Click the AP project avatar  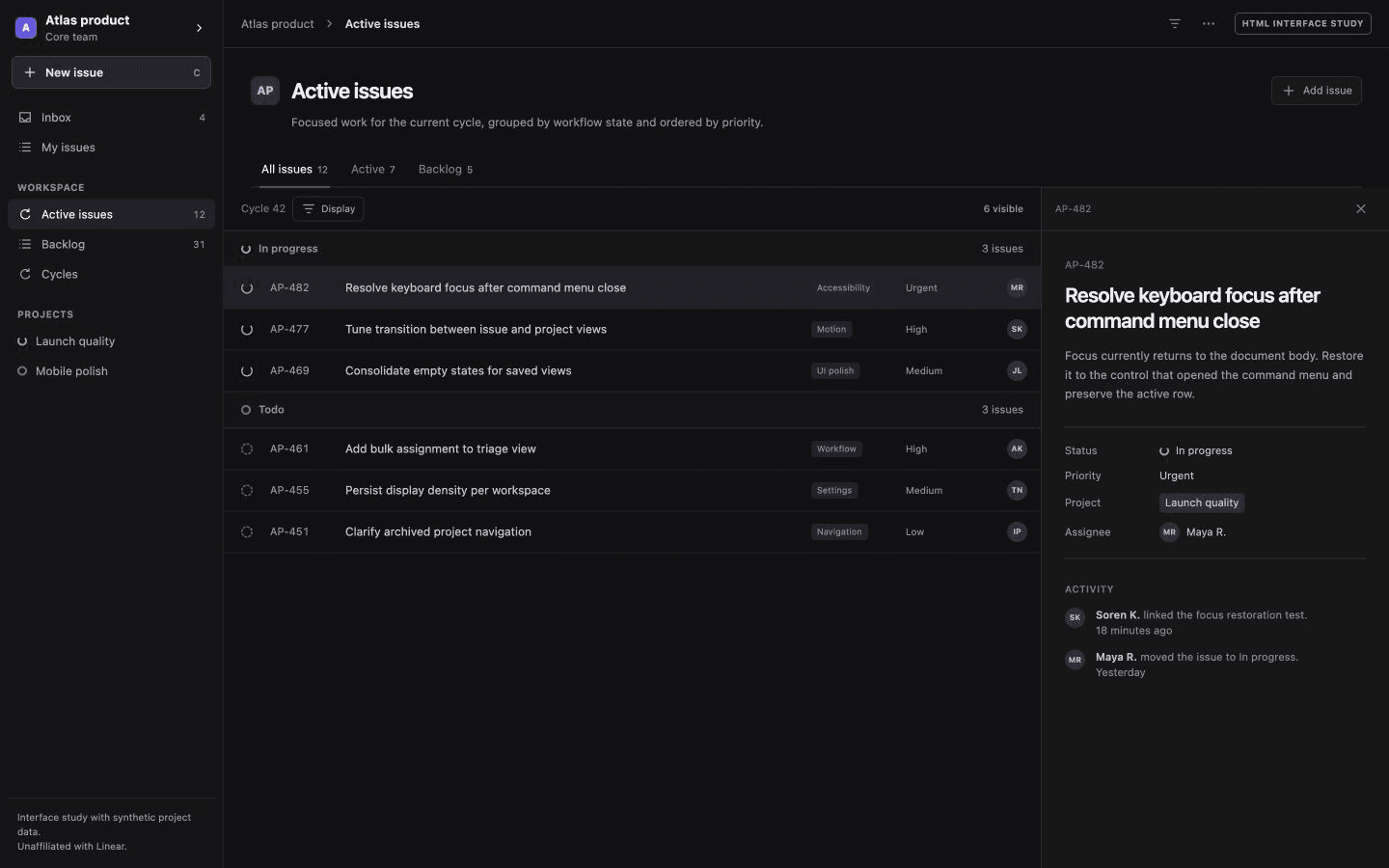[x=265, y=91]
